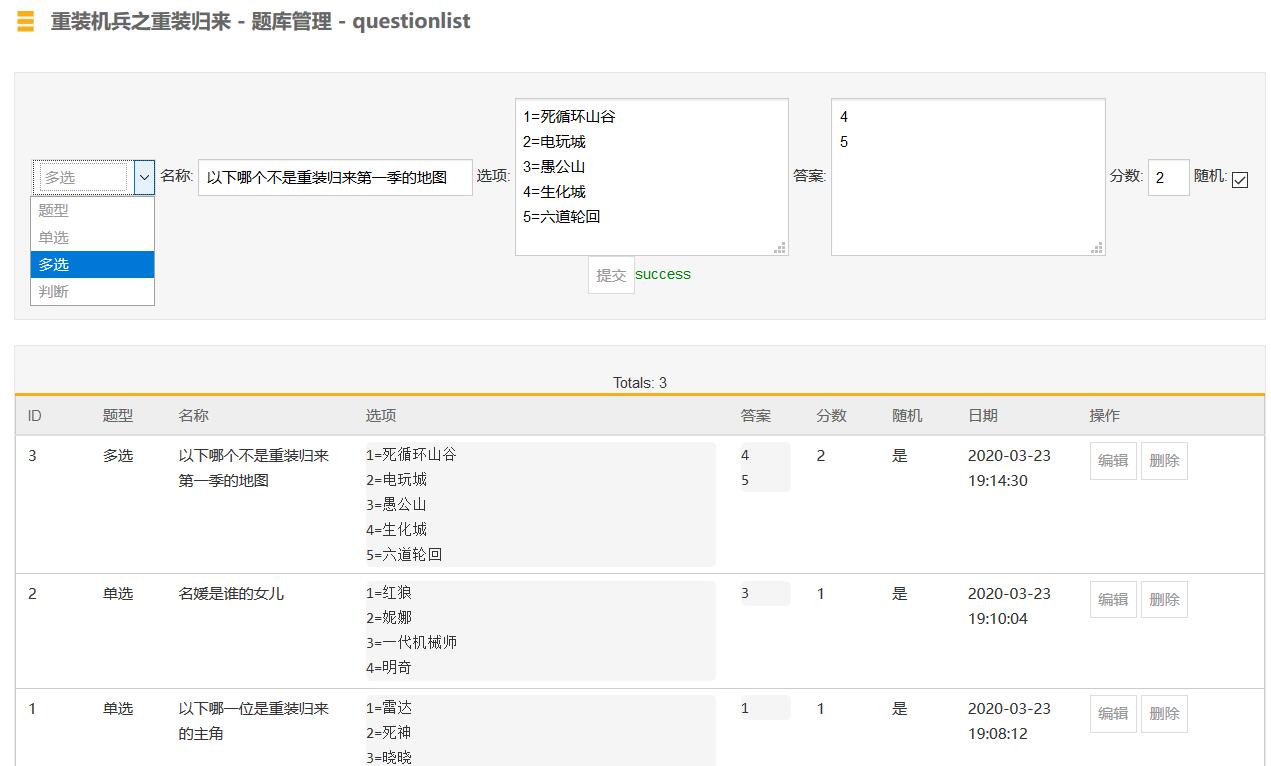Edit the 名媛是谁的女儿 question
The width and height of the screenshot is (1271, 766).
click(x=1113, y=599)
